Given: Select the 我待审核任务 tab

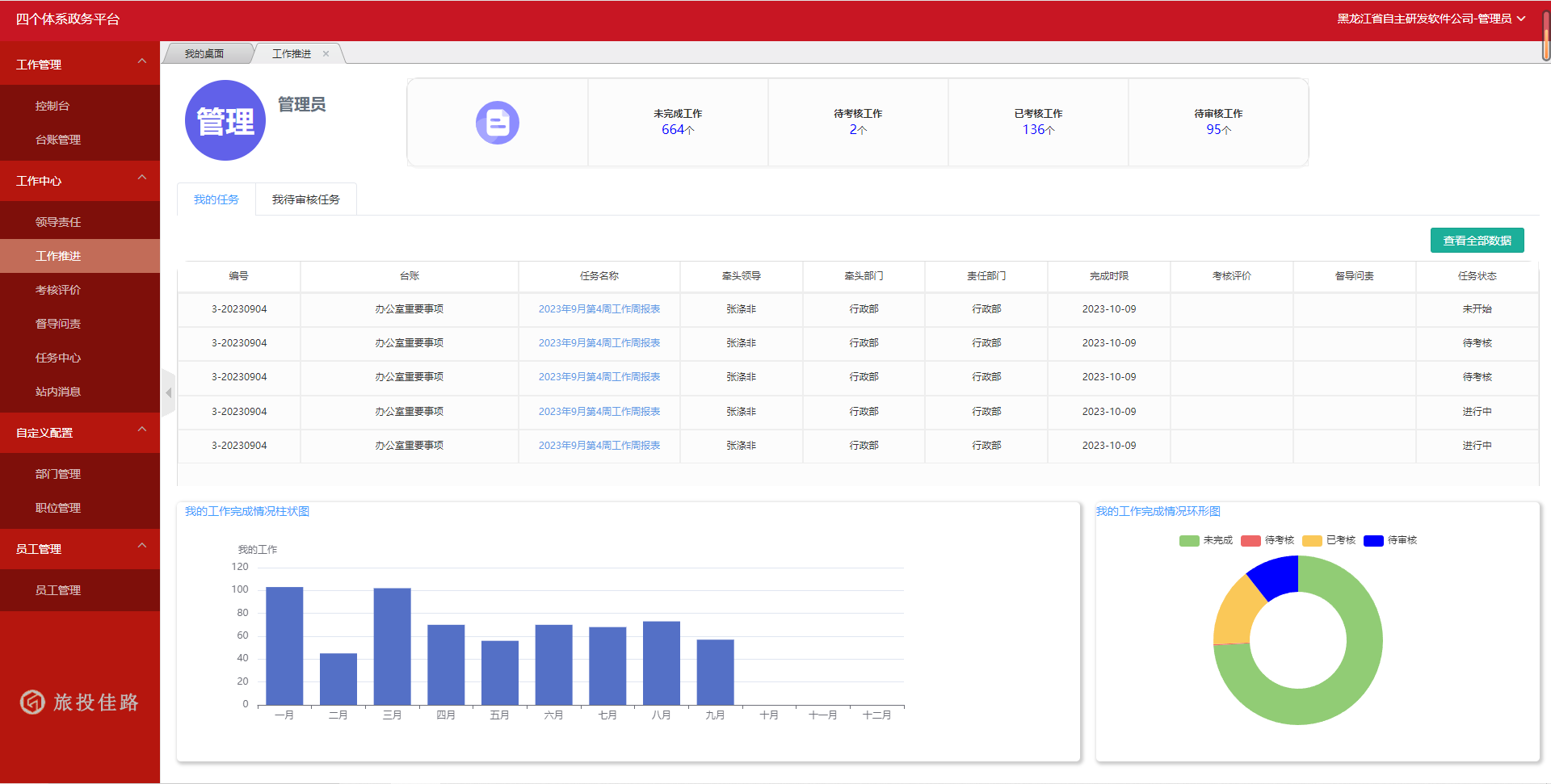Looking at the screenshot, I should (x=306, y=199).
